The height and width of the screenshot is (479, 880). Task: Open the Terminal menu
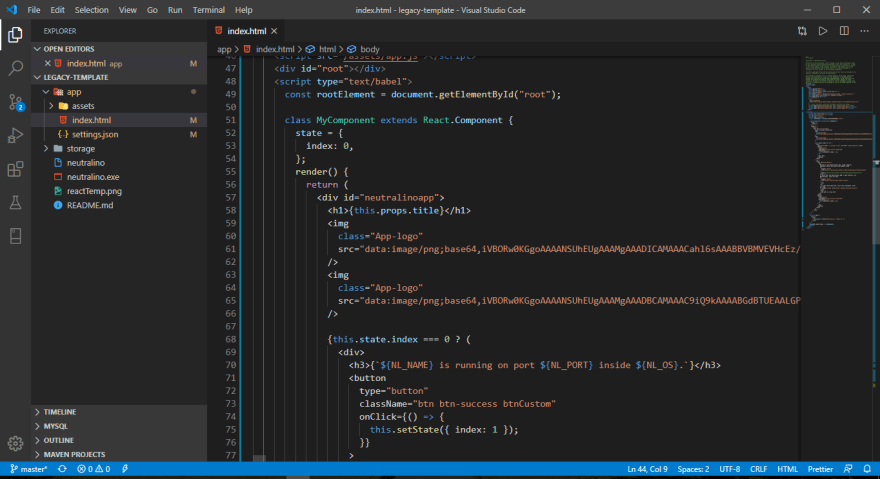tap(209, 10)
